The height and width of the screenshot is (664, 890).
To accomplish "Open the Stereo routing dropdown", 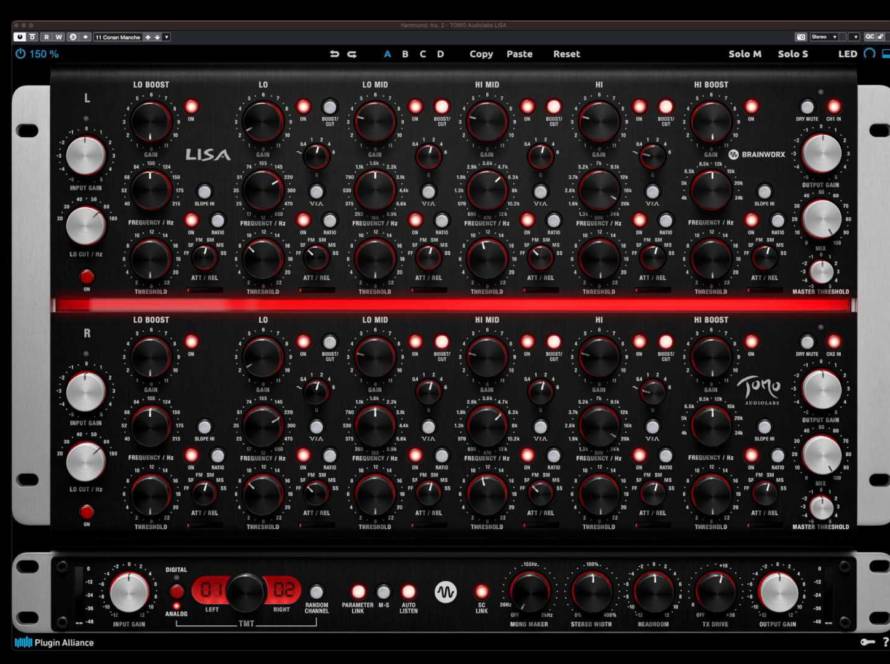I will [x=824, y=37].
